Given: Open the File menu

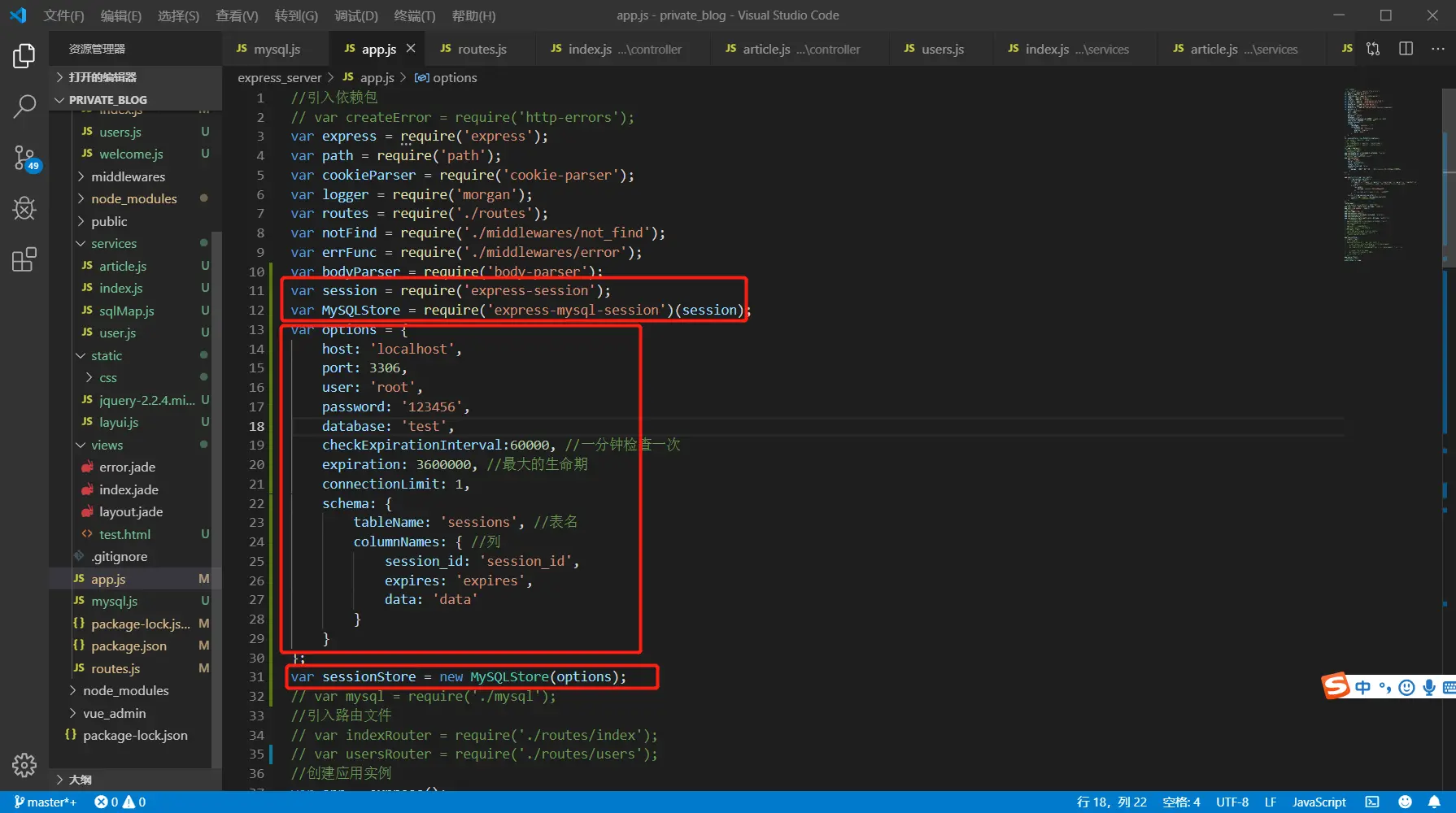Looking at the screenshot, I should coord(63,15).
